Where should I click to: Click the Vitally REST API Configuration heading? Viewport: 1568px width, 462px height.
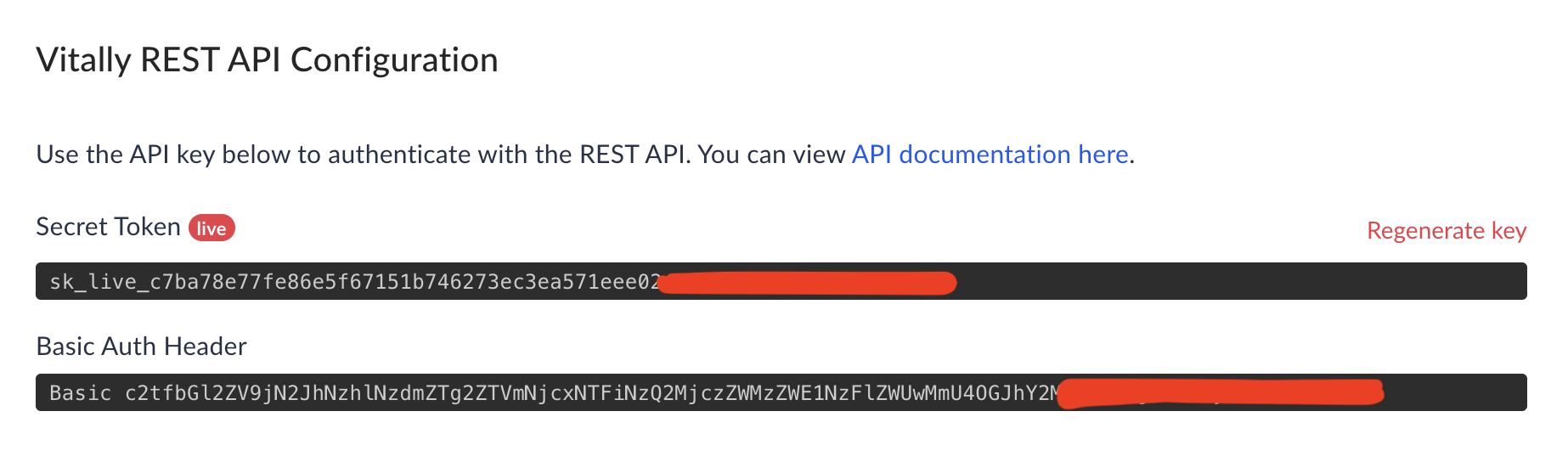pos(267,60)
